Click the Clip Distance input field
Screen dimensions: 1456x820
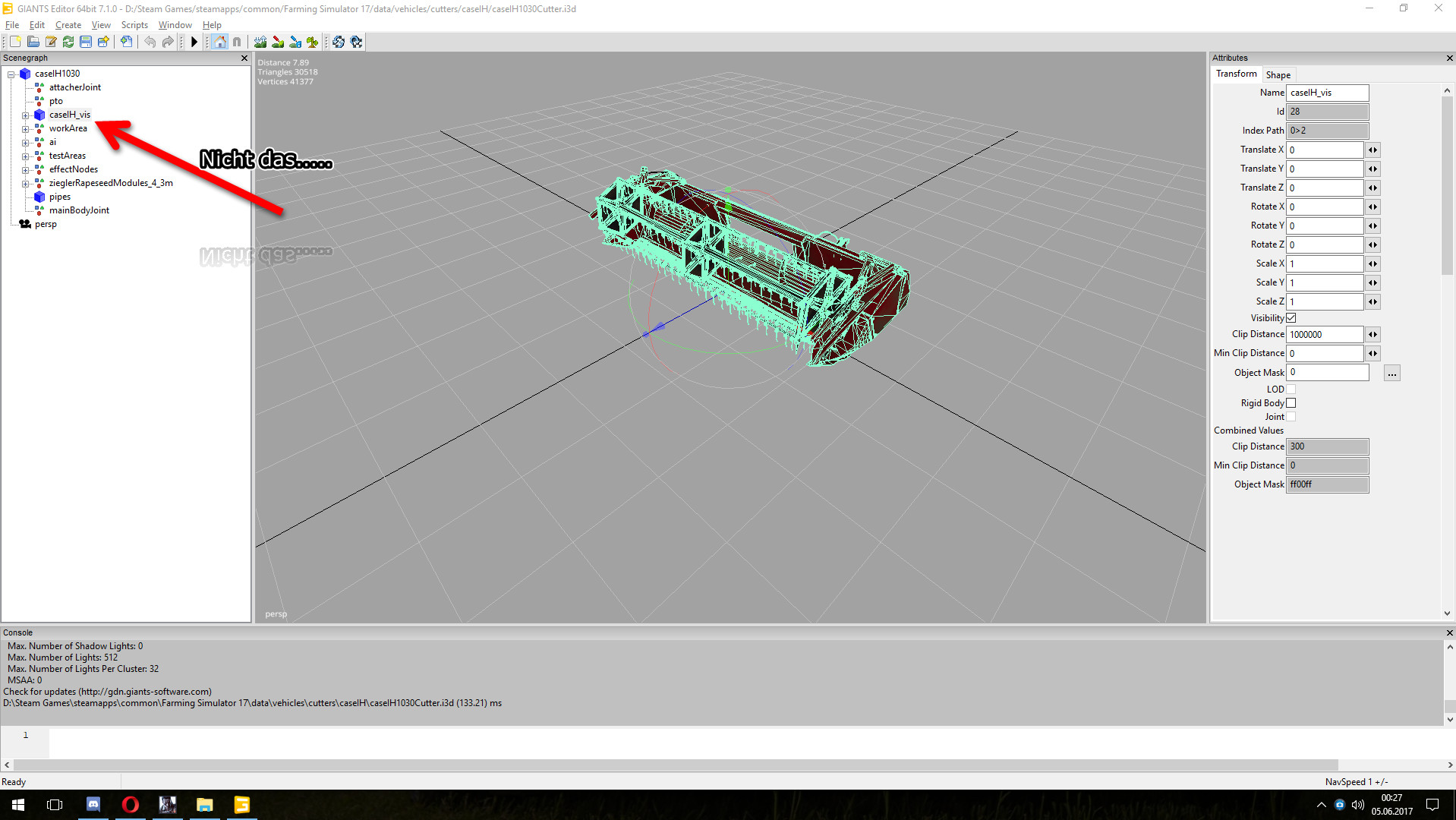coord(1325,335)
